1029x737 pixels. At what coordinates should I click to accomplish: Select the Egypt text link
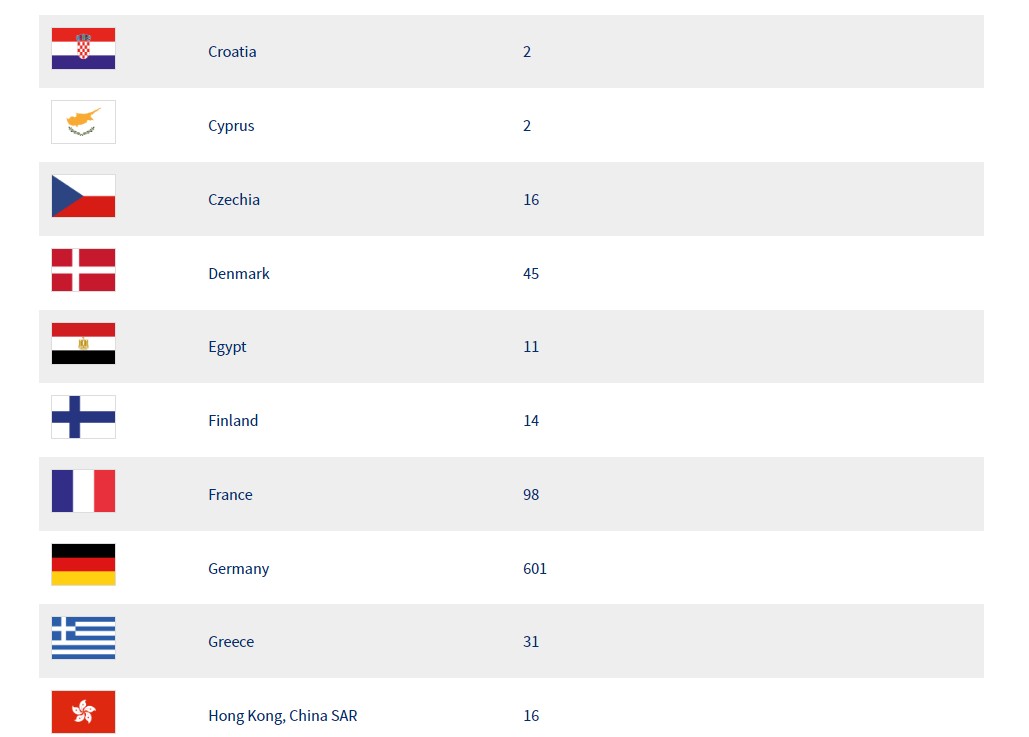coord(227,347)
